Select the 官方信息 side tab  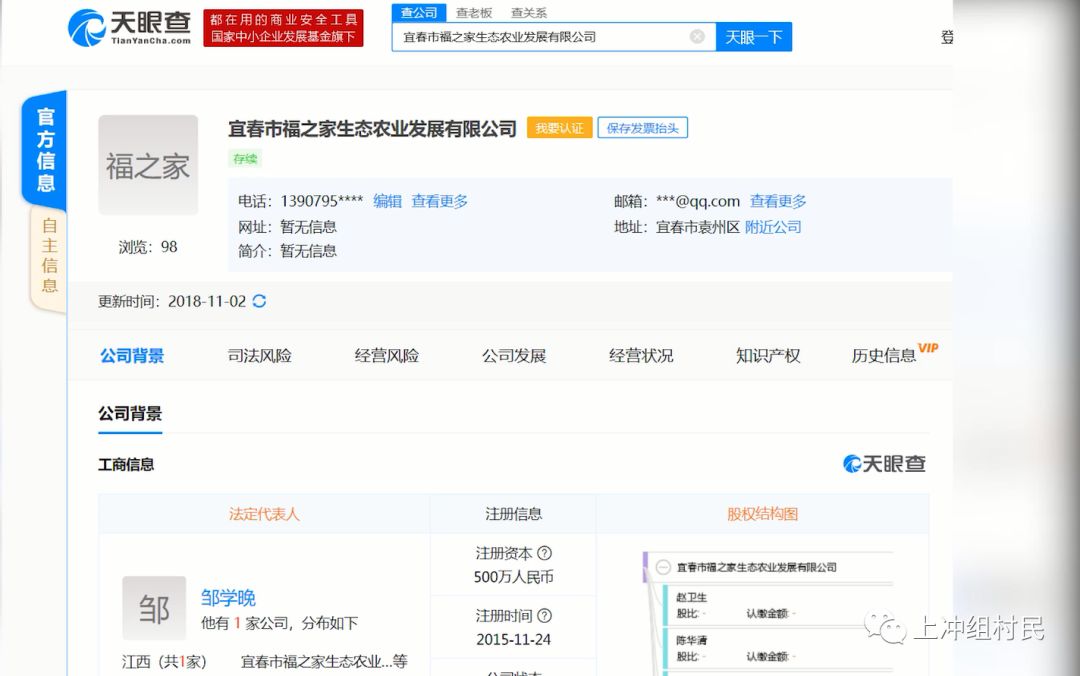click(45, 149)
